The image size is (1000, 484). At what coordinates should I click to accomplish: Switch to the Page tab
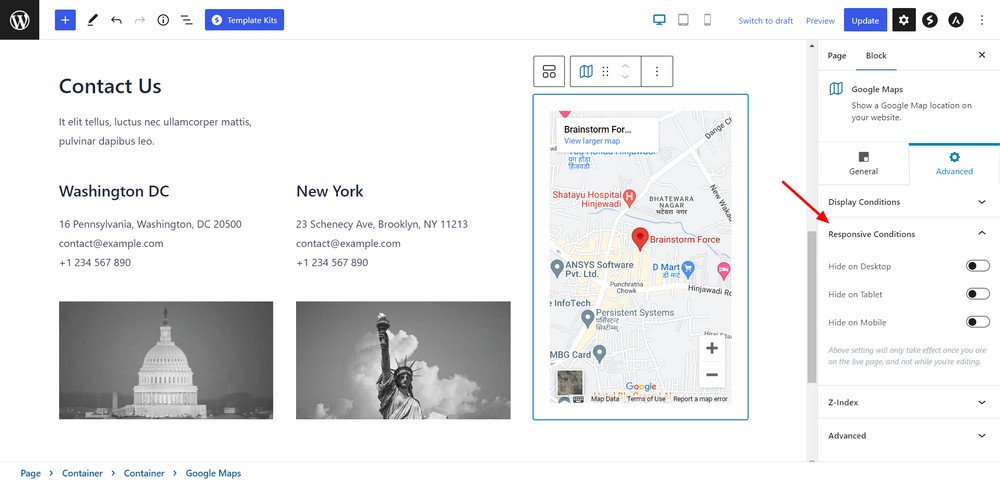tap(837, 56)
